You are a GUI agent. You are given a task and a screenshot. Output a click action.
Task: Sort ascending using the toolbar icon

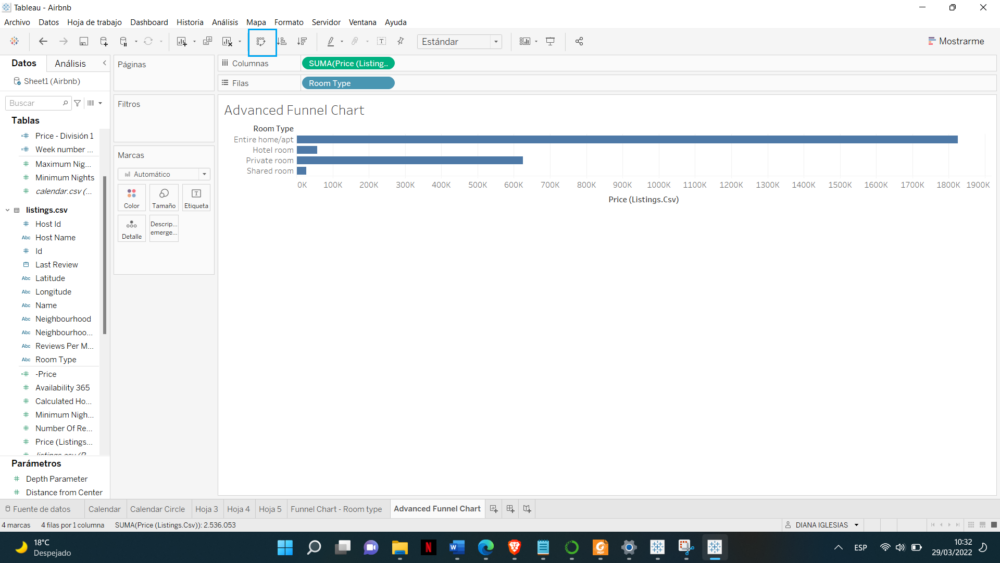(x=282, y=42)
